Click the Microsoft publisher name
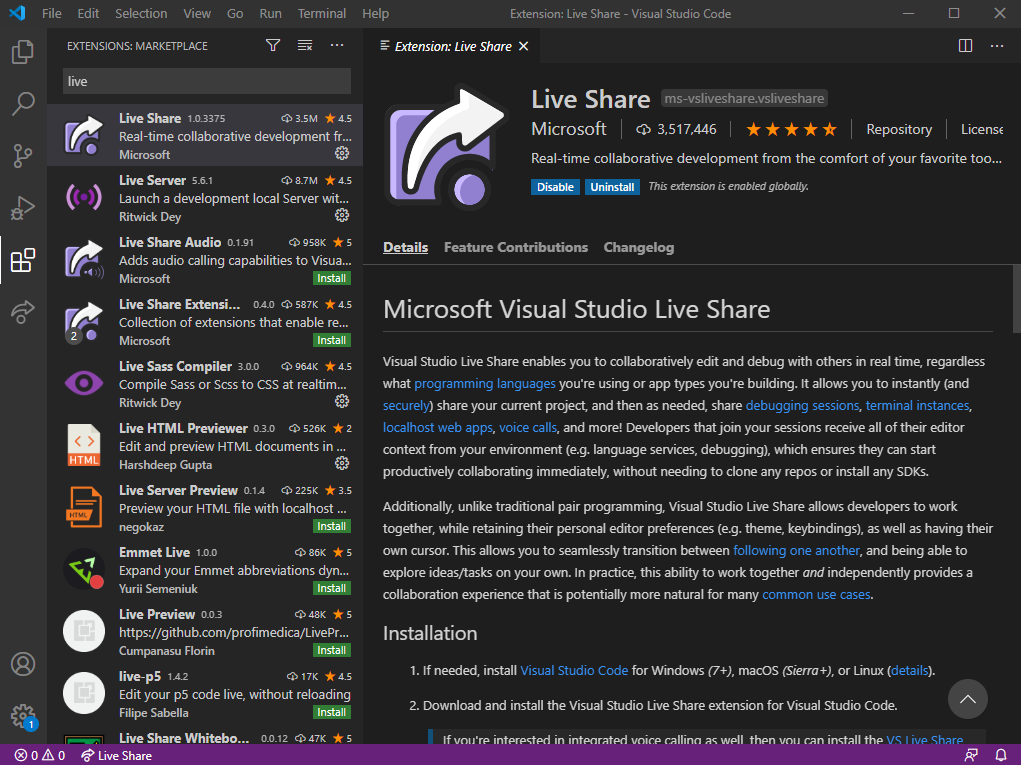This screenshot has width=1021, height=765. tap(568, 129)
